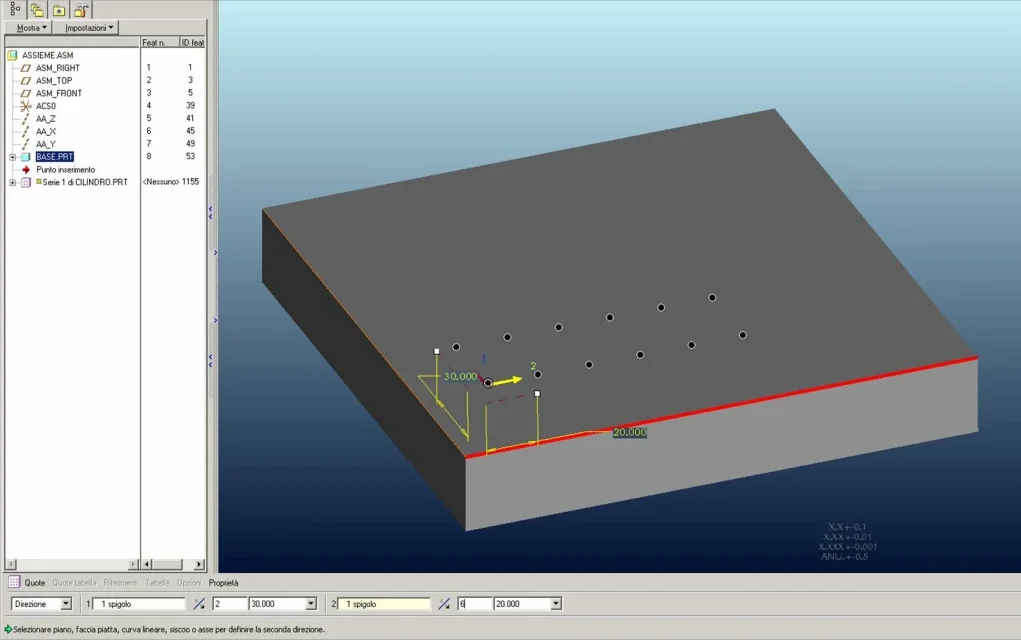The width and height of the screenshot is (1021, 640).
Task: Select AA_Z in the model tree
Action: 46,118
